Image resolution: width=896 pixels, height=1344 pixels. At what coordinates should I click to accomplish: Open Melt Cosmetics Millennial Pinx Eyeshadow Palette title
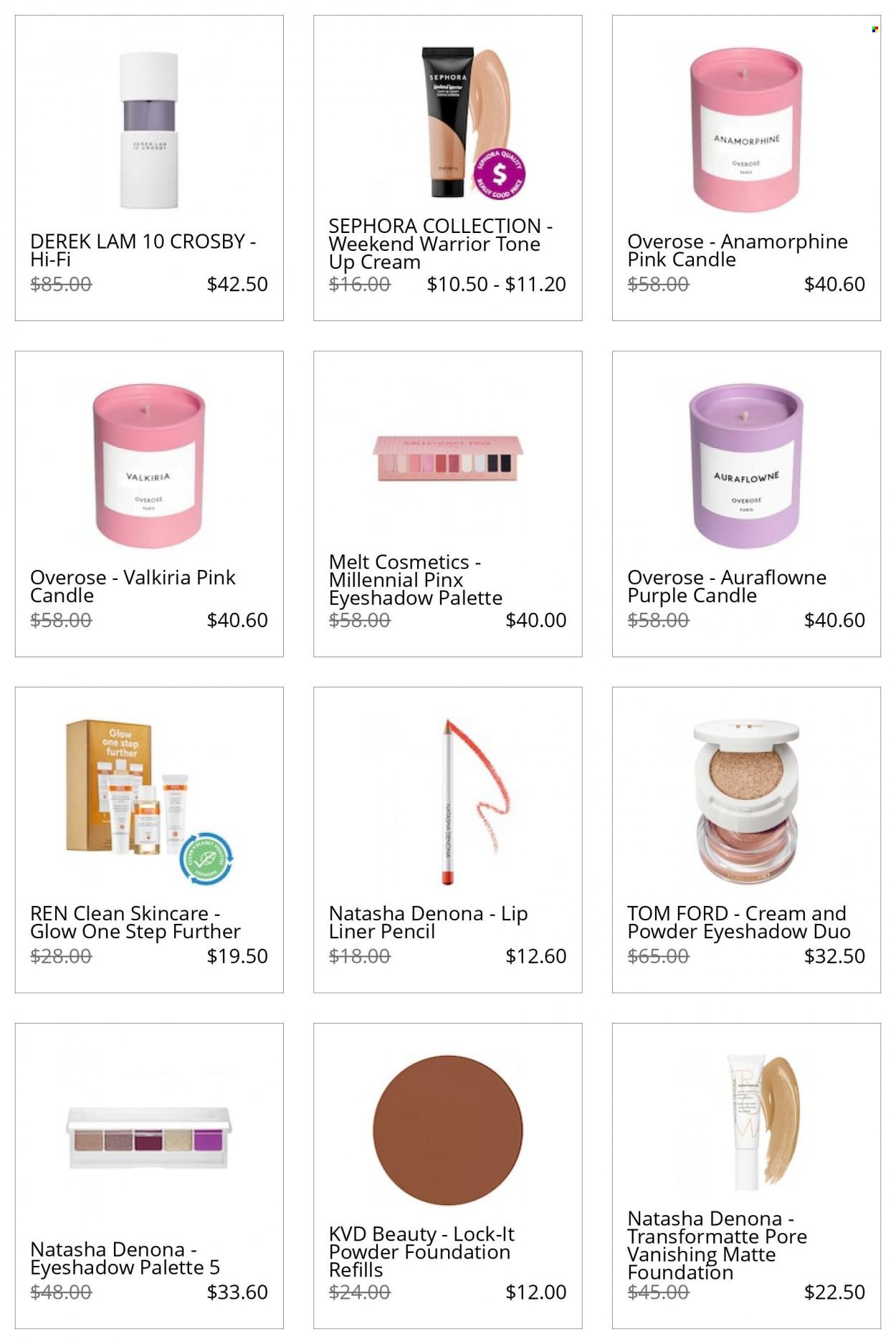click(416, 580)
